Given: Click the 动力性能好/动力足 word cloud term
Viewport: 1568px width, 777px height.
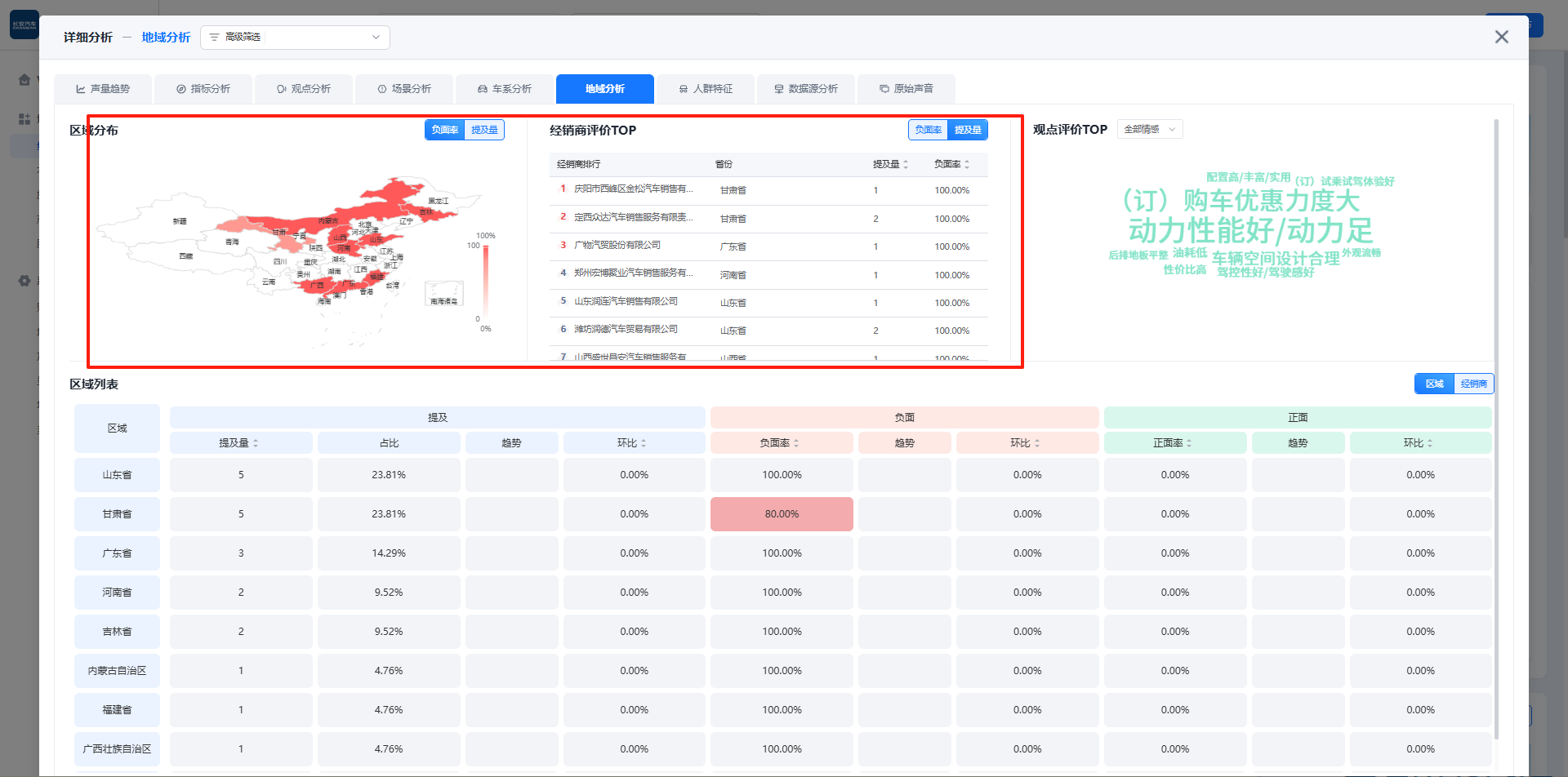Looking at the screenshot, I should (x=1249, y=231).
